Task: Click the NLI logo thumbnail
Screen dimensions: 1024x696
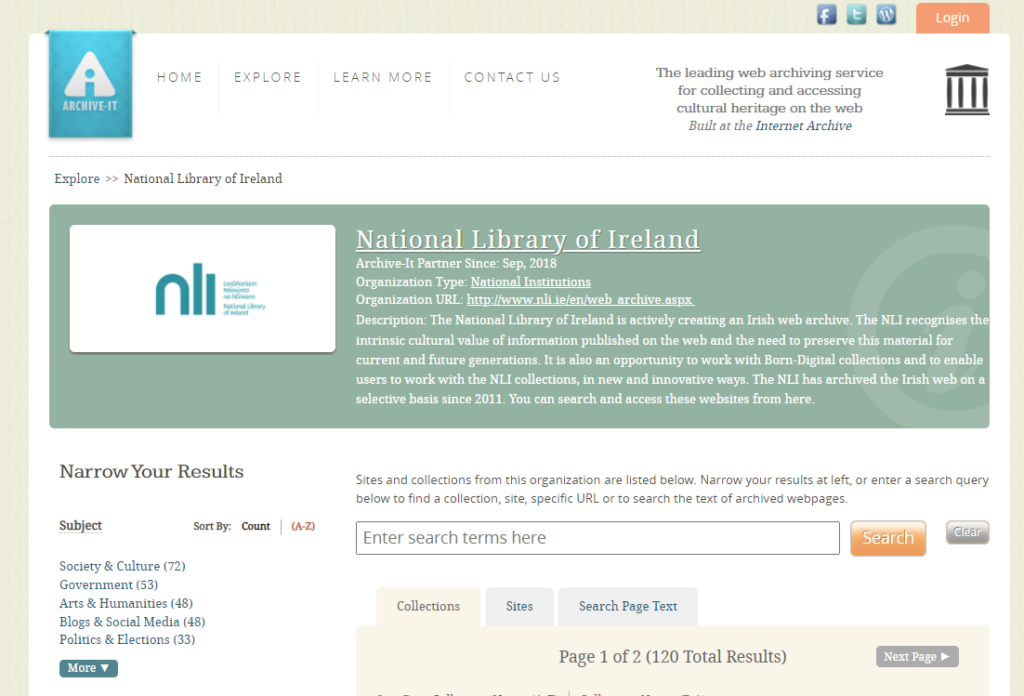Action: [x=202, y=289]
